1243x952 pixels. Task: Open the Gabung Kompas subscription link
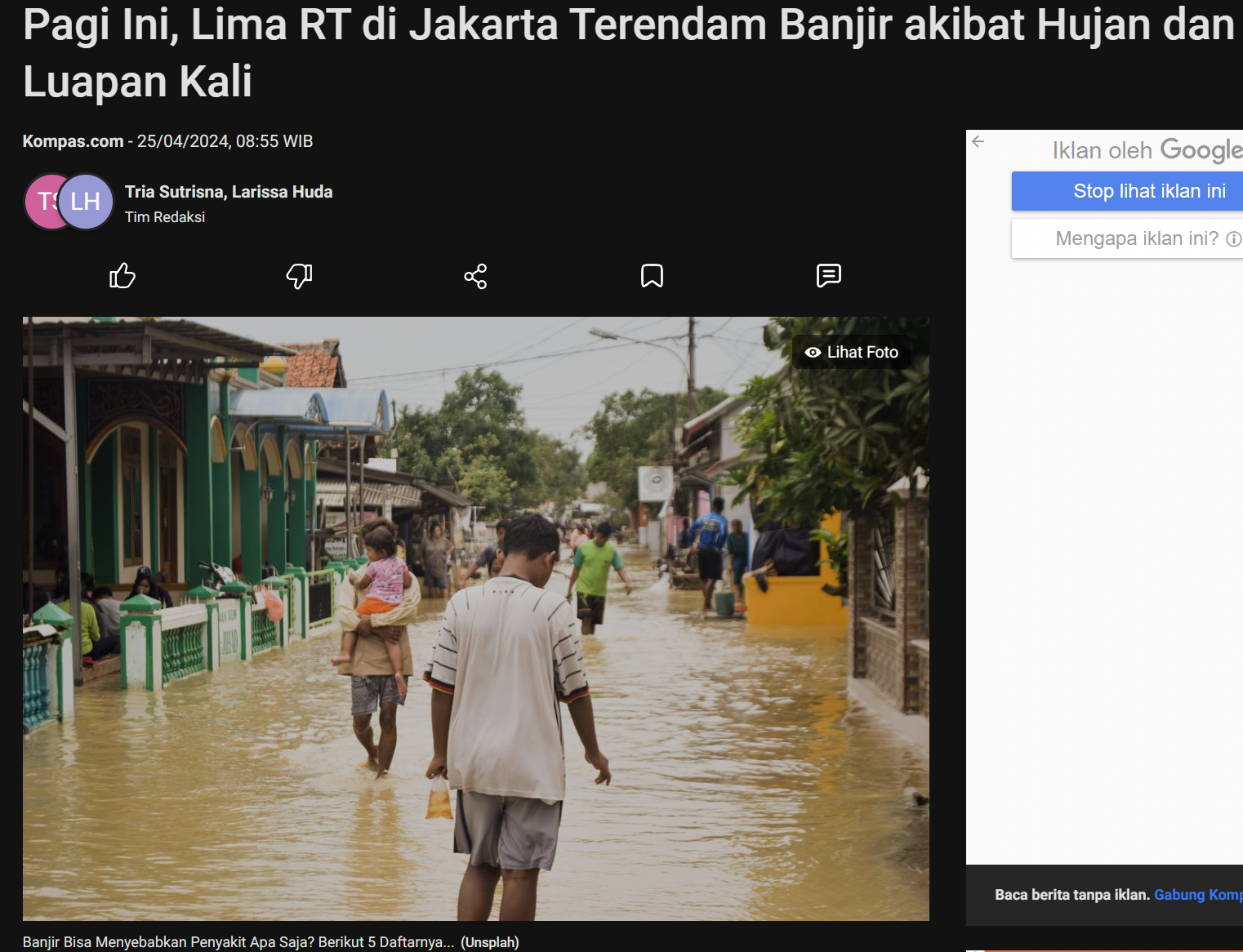pos(1198,895)
